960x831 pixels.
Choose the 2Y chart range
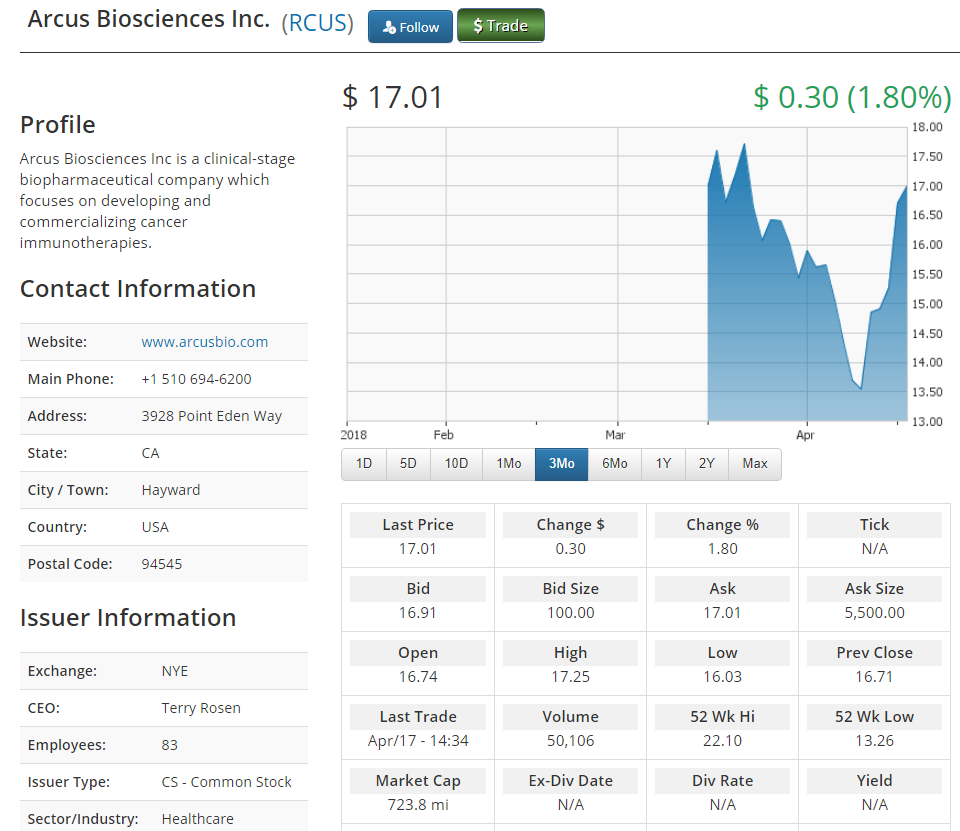click(x=707, y=464)
